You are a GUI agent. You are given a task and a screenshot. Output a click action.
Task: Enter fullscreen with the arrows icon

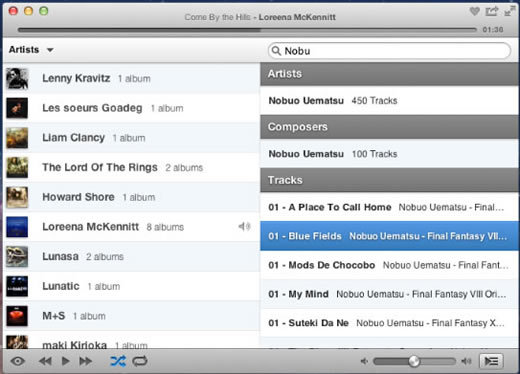pyautogui.click(x=510, y=11)
